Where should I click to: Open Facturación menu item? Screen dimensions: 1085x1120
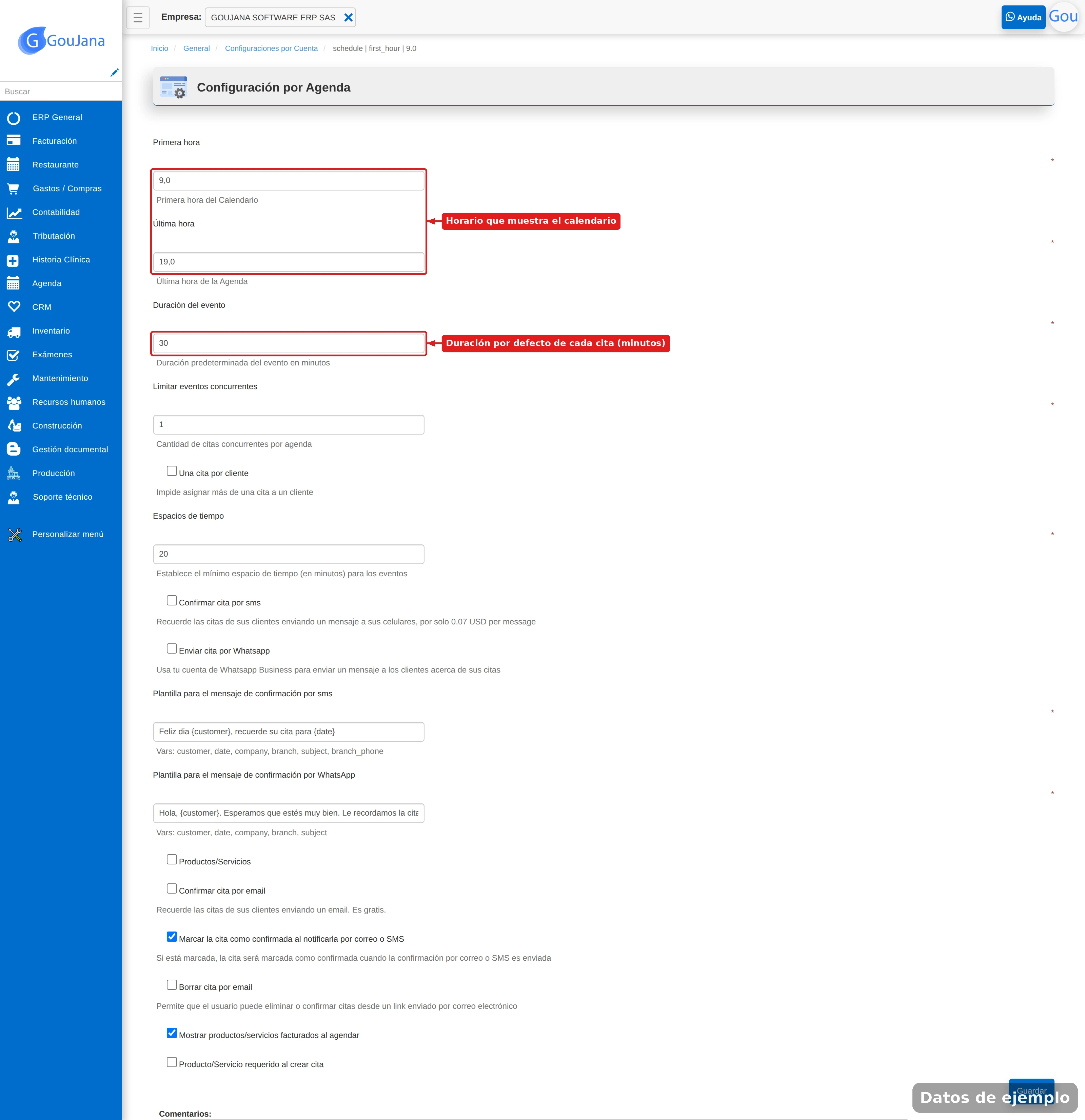pos(61,141)
